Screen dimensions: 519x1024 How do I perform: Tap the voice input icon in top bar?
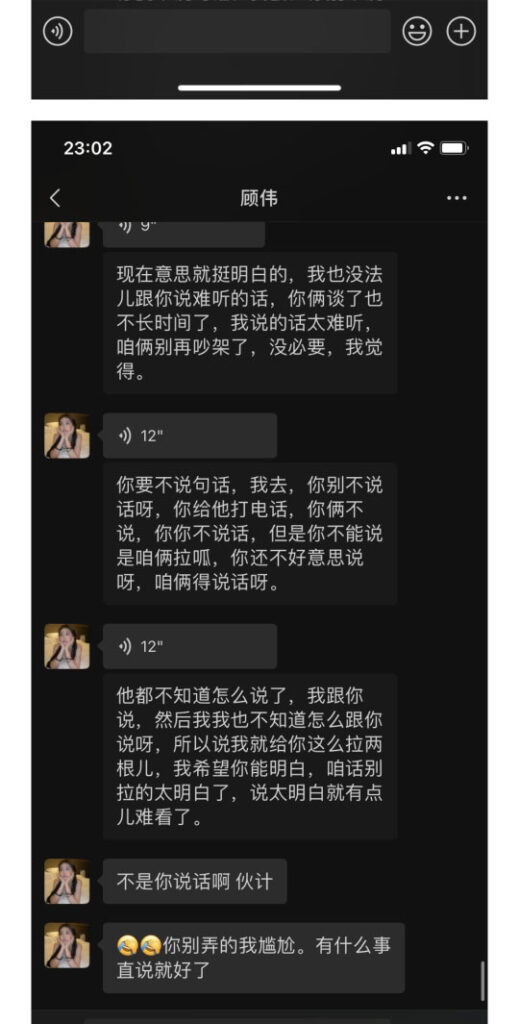[57, 31]
